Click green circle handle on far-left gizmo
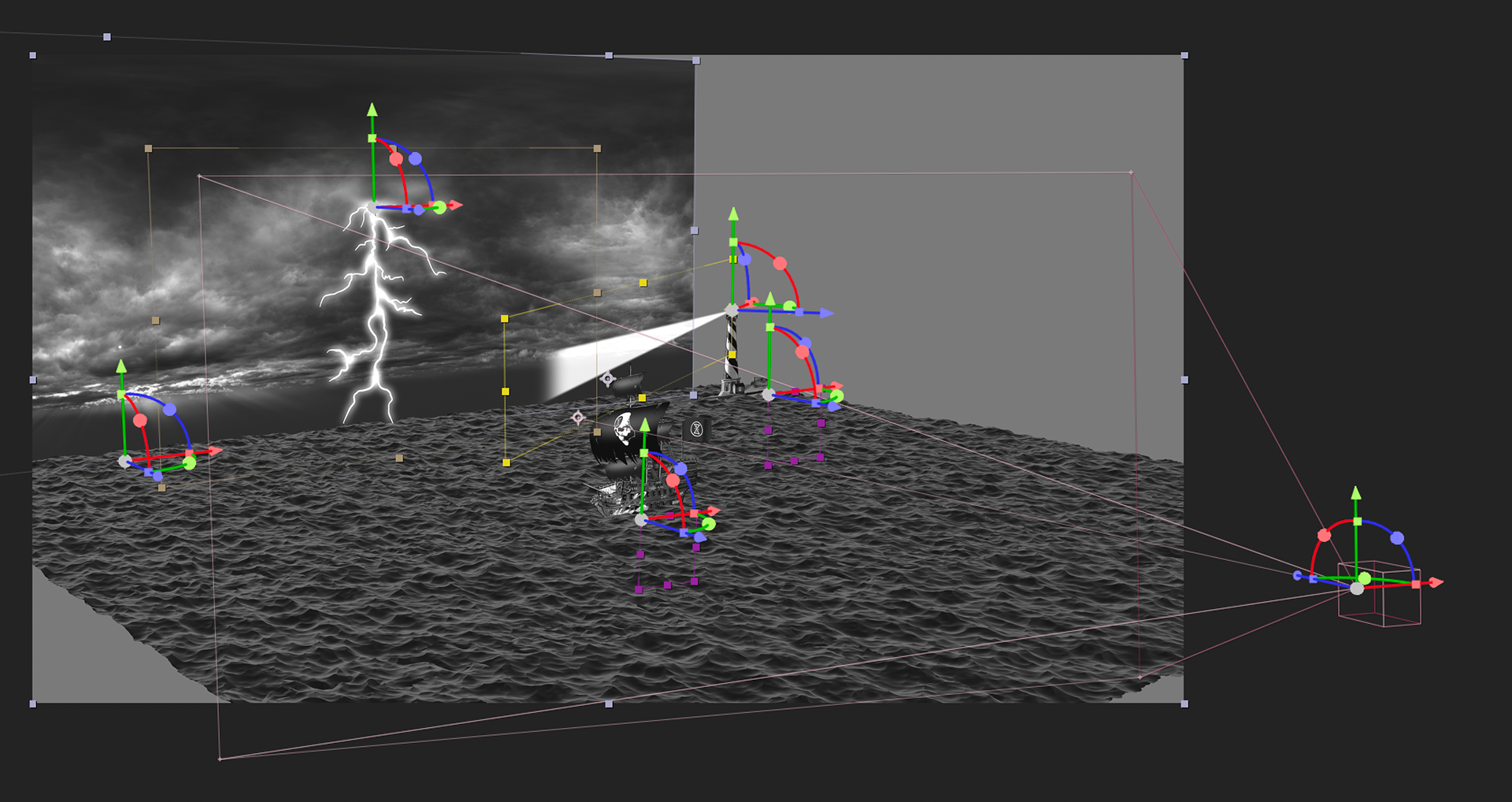Image resolution: width=1512 pixels, height=802 pixels. (x=189, y=463)
